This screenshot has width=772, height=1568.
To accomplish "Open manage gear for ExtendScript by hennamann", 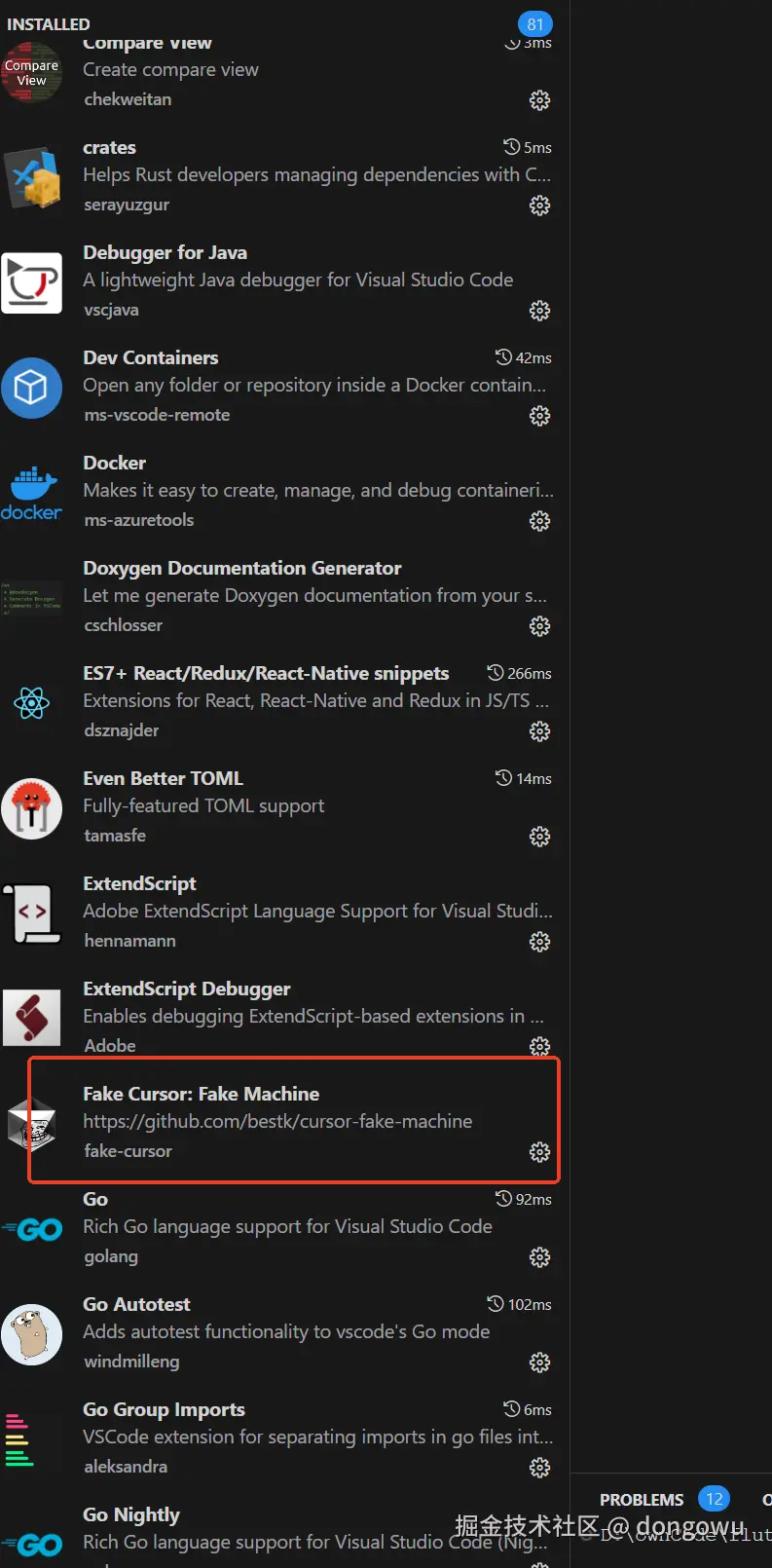I will pos(539,942).
